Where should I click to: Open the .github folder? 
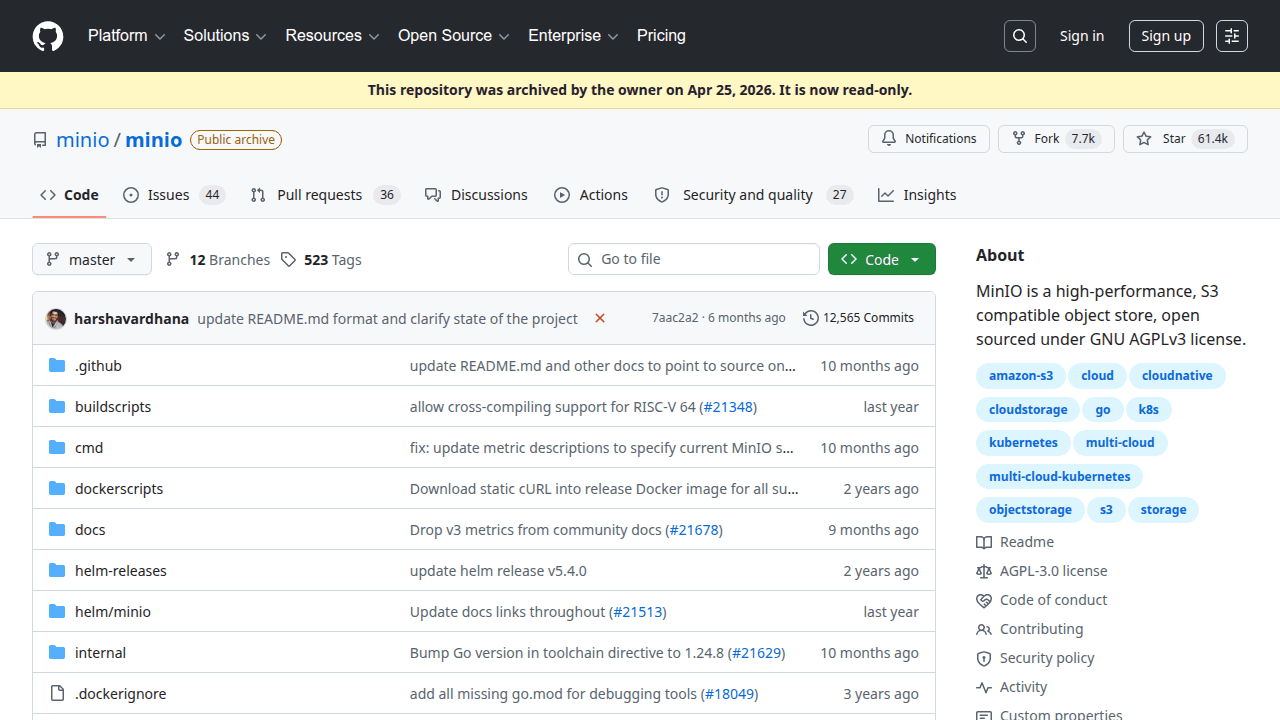[98, 366]
